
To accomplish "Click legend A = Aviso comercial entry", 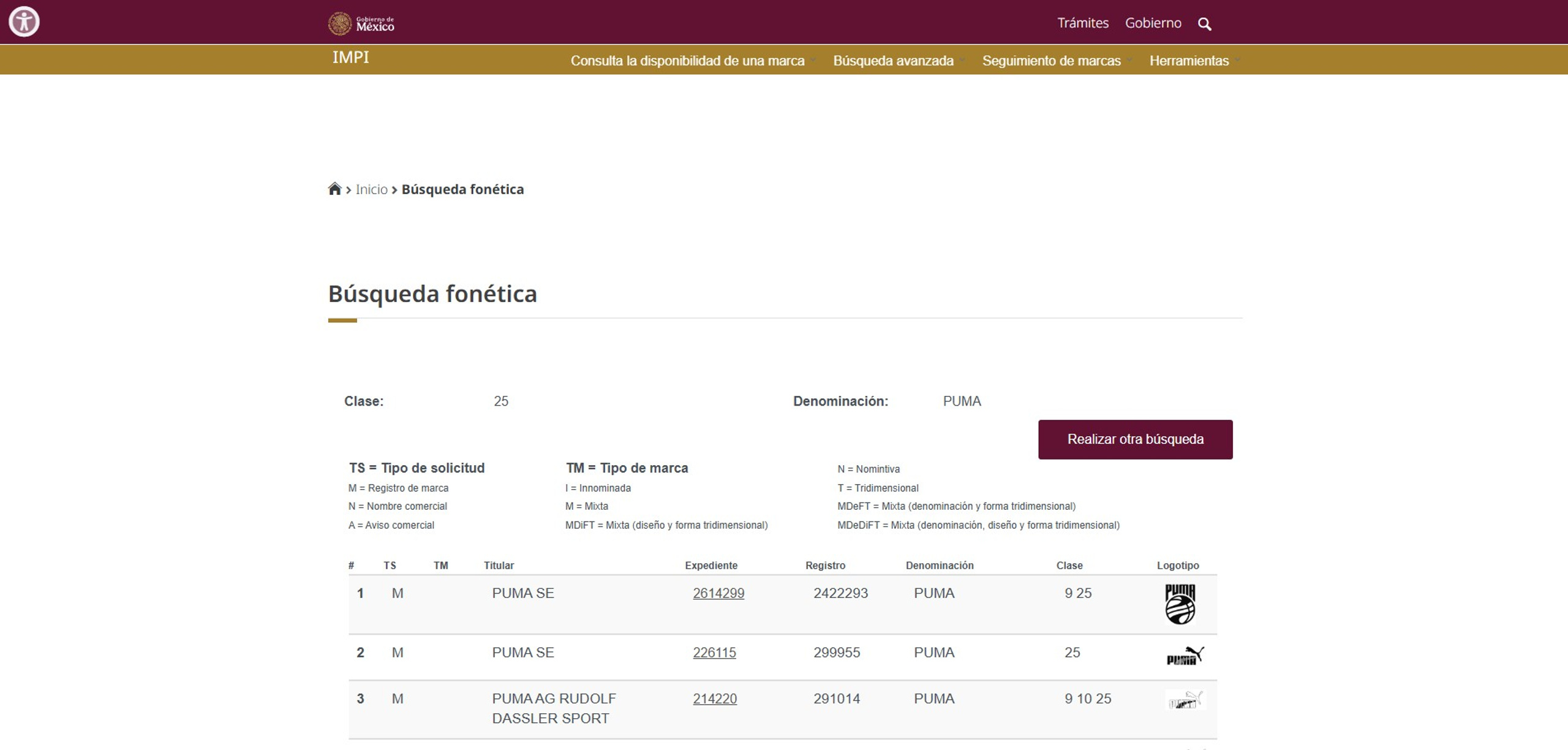I will tap(391, 525).
